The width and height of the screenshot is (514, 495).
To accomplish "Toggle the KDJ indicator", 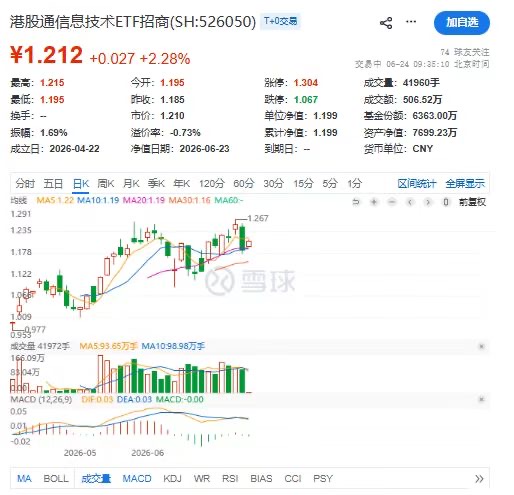I will point(172,479).
